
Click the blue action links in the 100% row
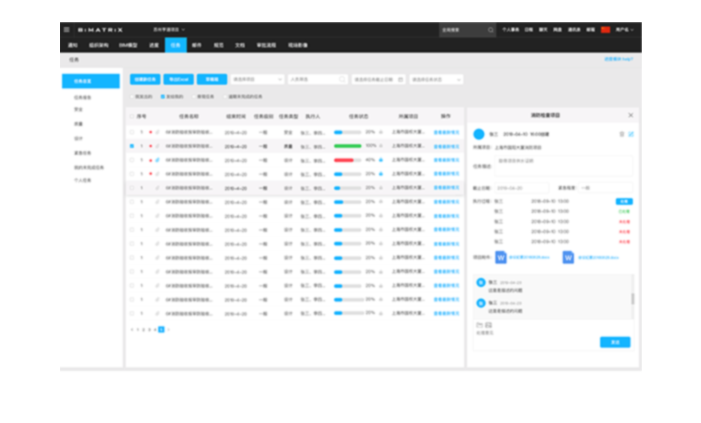pyautogui.click(x=446, y=147)
